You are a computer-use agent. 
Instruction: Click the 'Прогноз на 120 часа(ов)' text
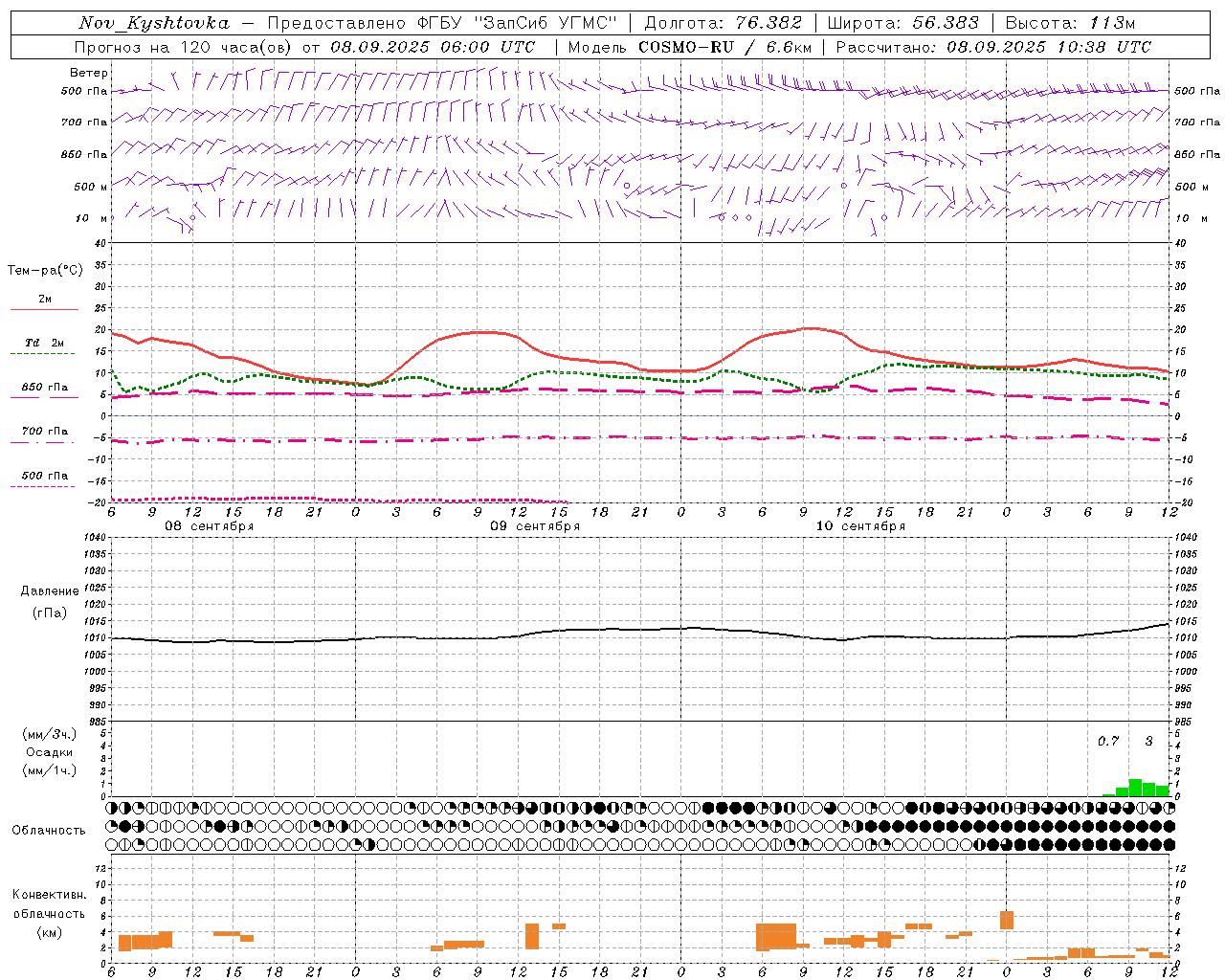[x=186, y=47]
